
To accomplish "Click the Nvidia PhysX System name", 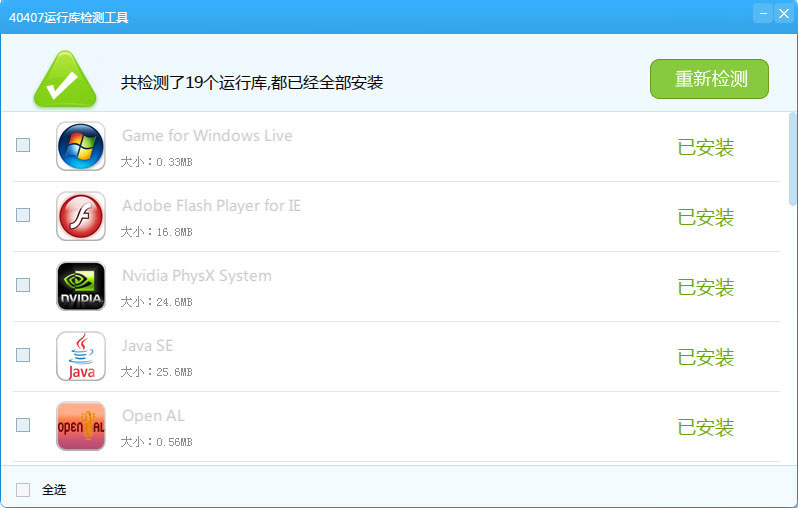I will (x=196, y=275).
